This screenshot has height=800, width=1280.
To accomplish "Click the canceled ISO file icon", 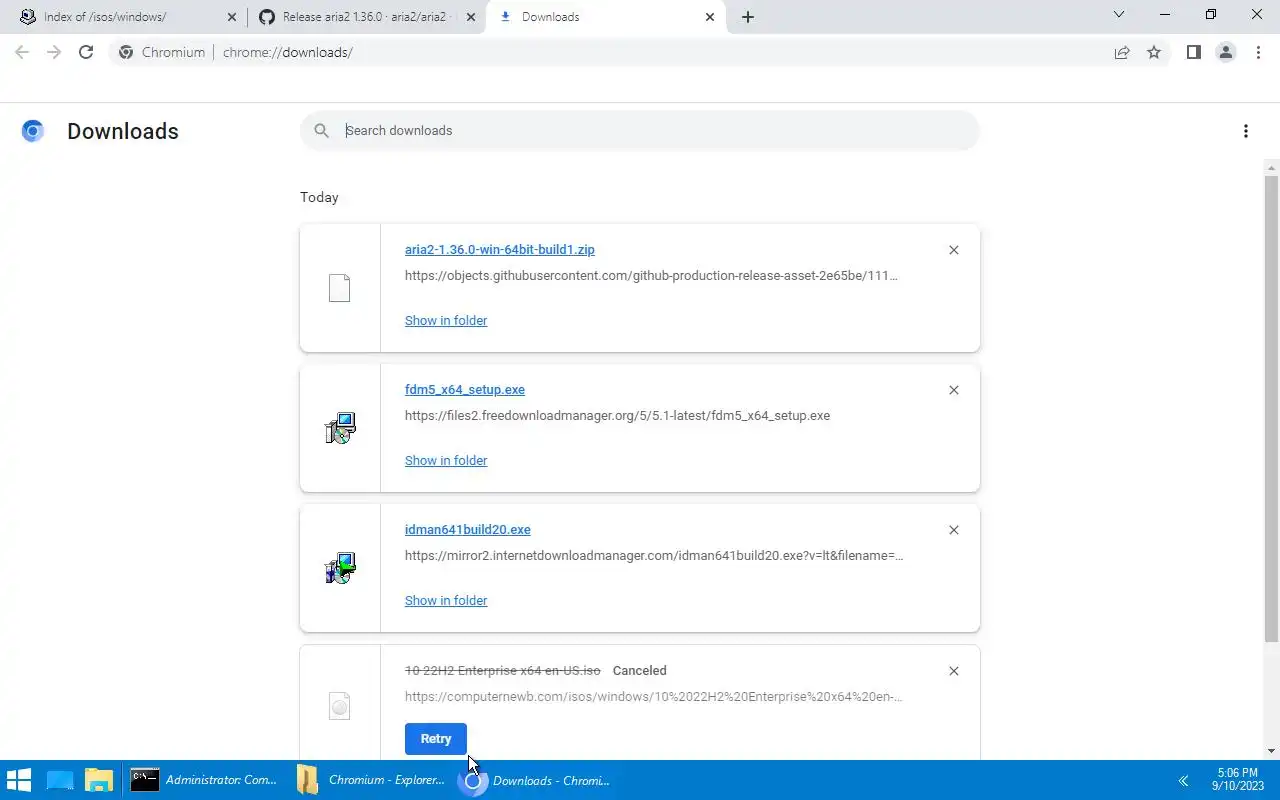I will click(340, 707).
